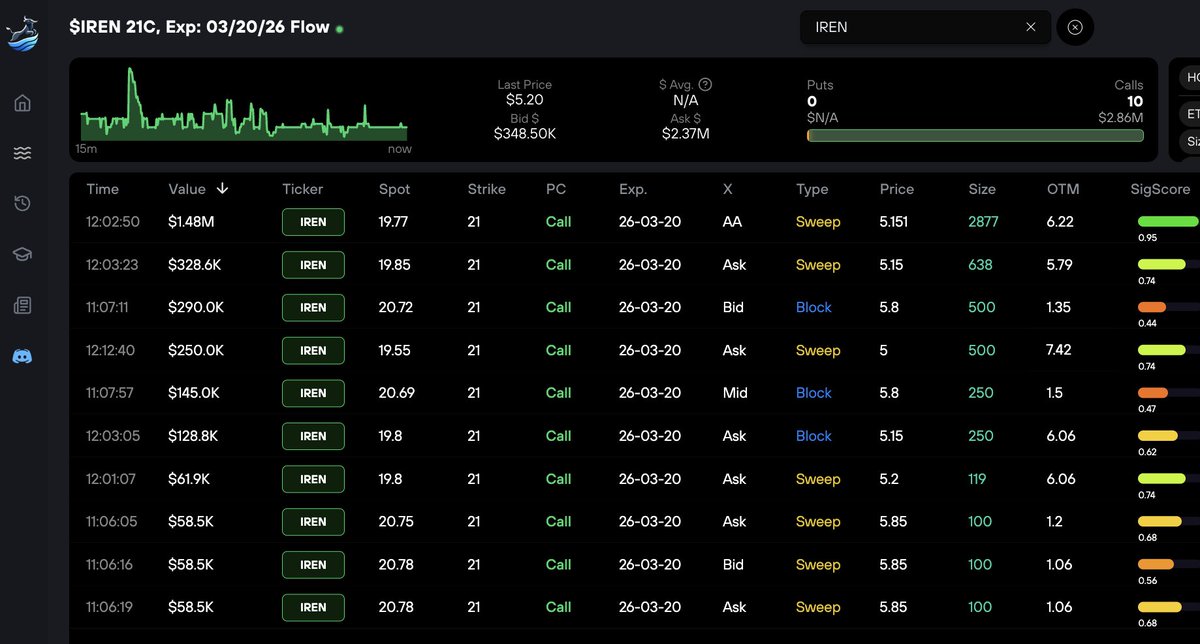
Task: Sort by Price column header
Action: [x=897, y=189]
